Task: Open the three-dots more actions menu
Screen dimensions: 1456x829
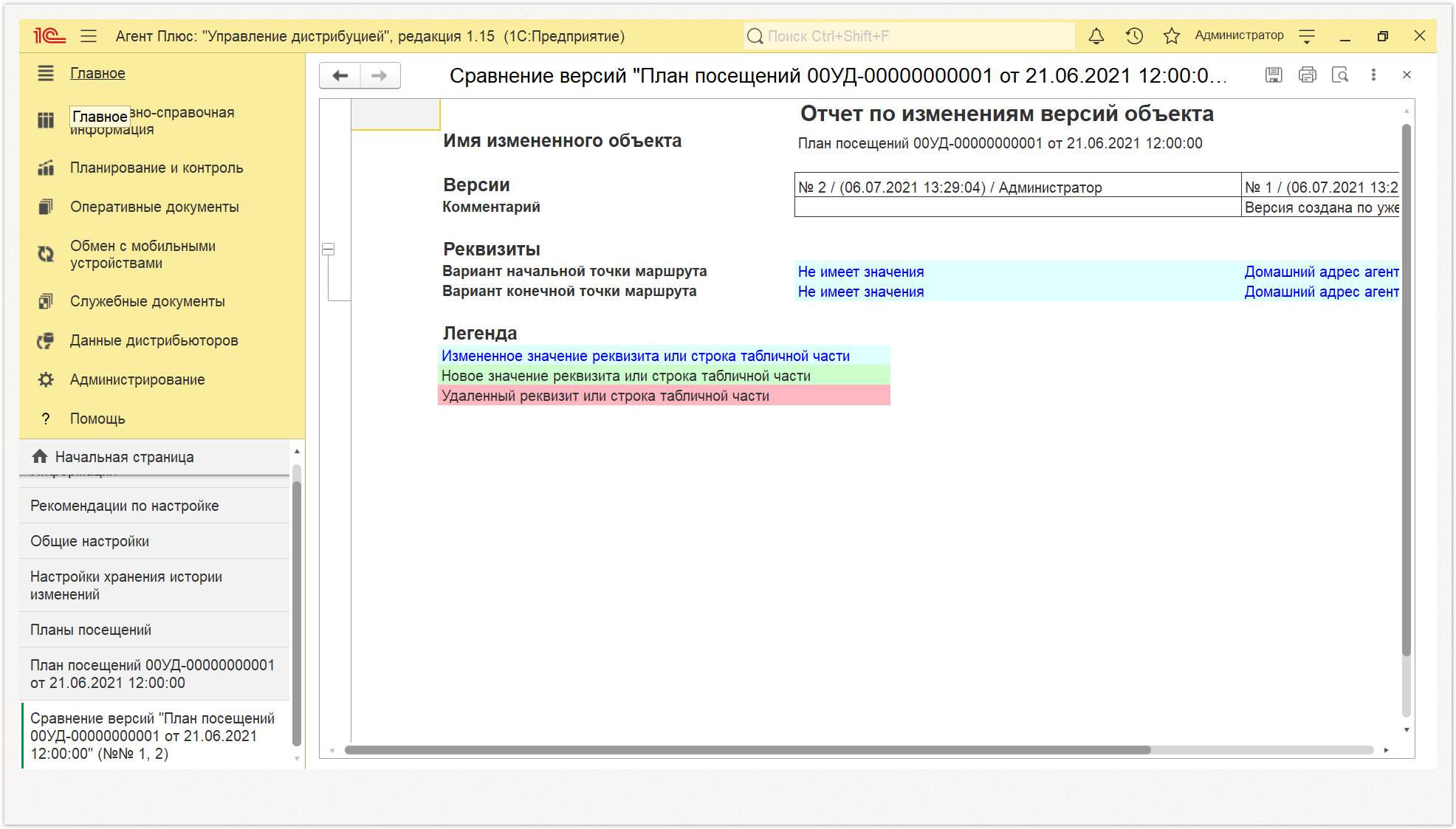Action: coord(1373,75)
